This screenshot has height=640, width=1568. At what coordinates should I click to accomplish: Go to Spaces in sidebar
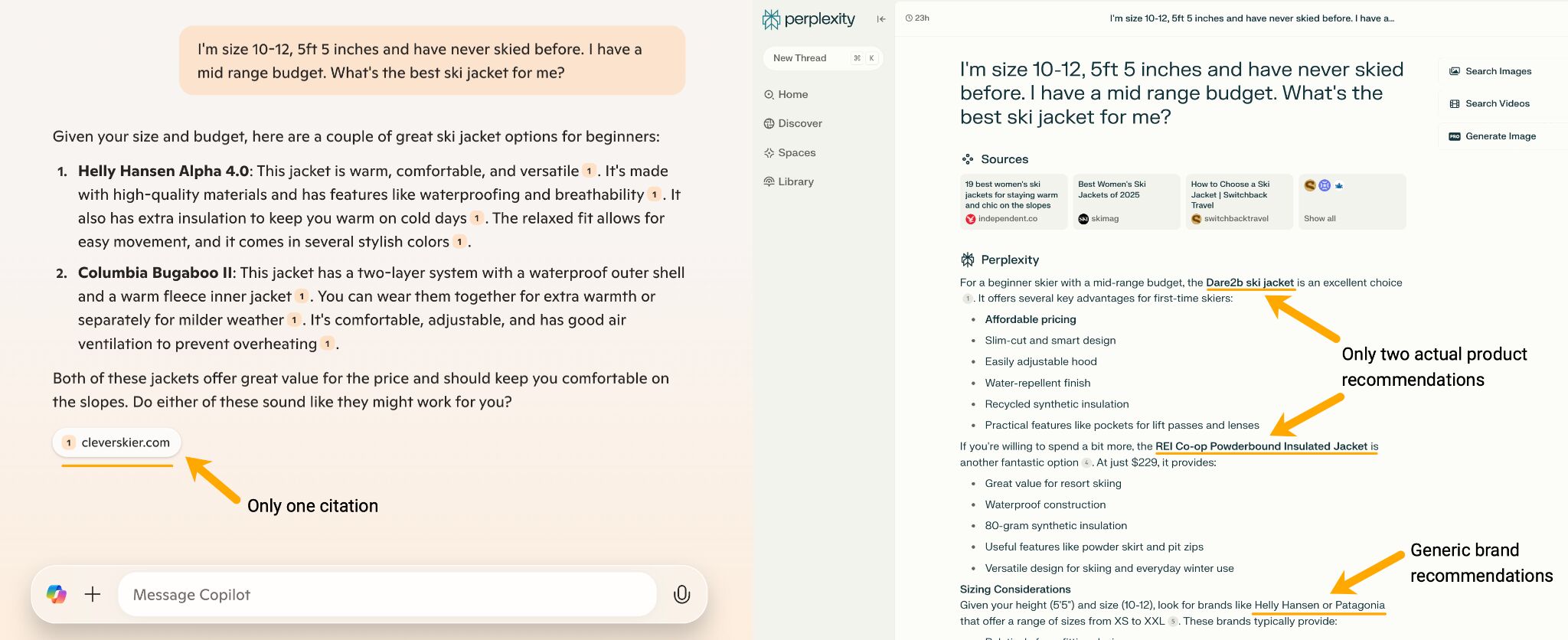796,152
